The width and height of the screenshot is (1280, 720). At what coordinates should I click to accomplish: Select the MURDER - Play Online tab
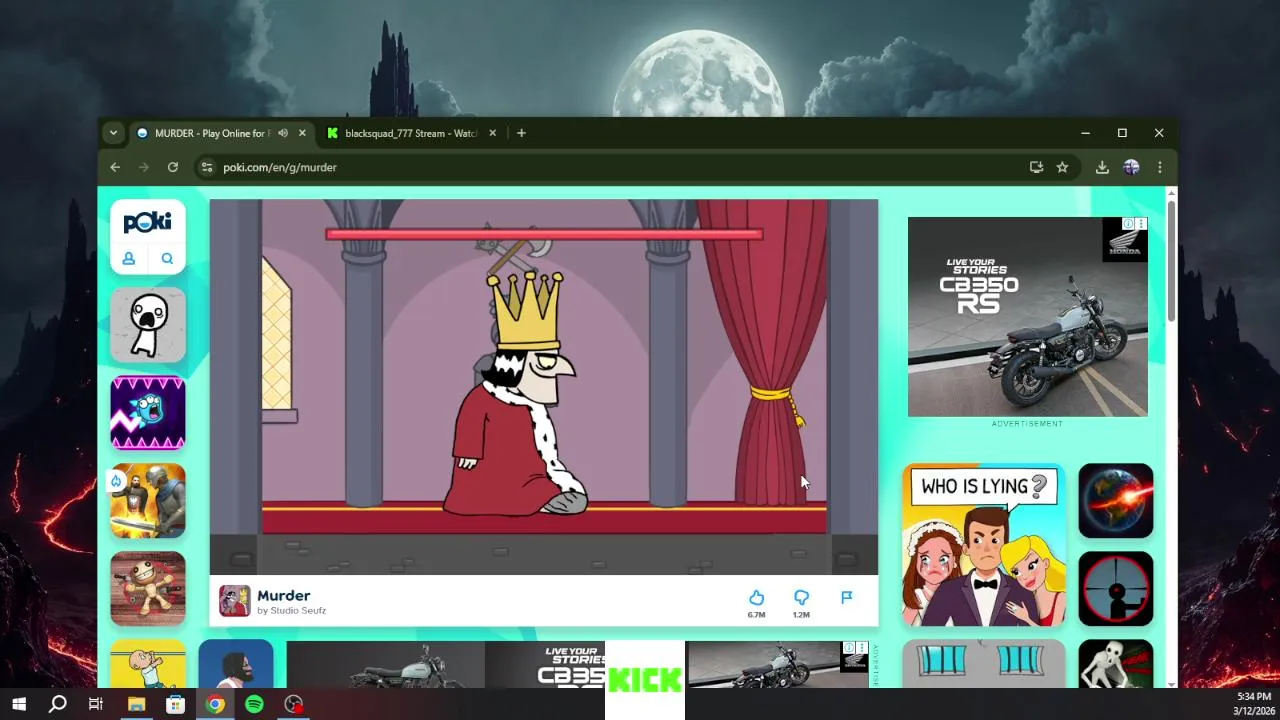coord(210,133)
